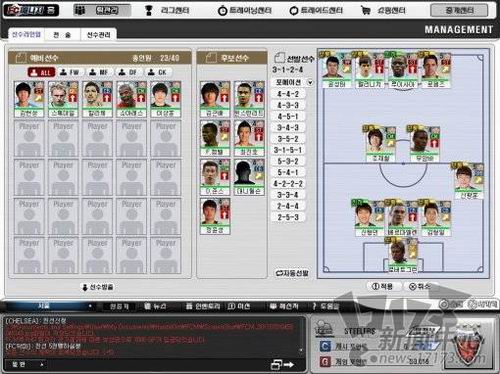Open the Training Center stopwatch menu

[x=244, y=11]
